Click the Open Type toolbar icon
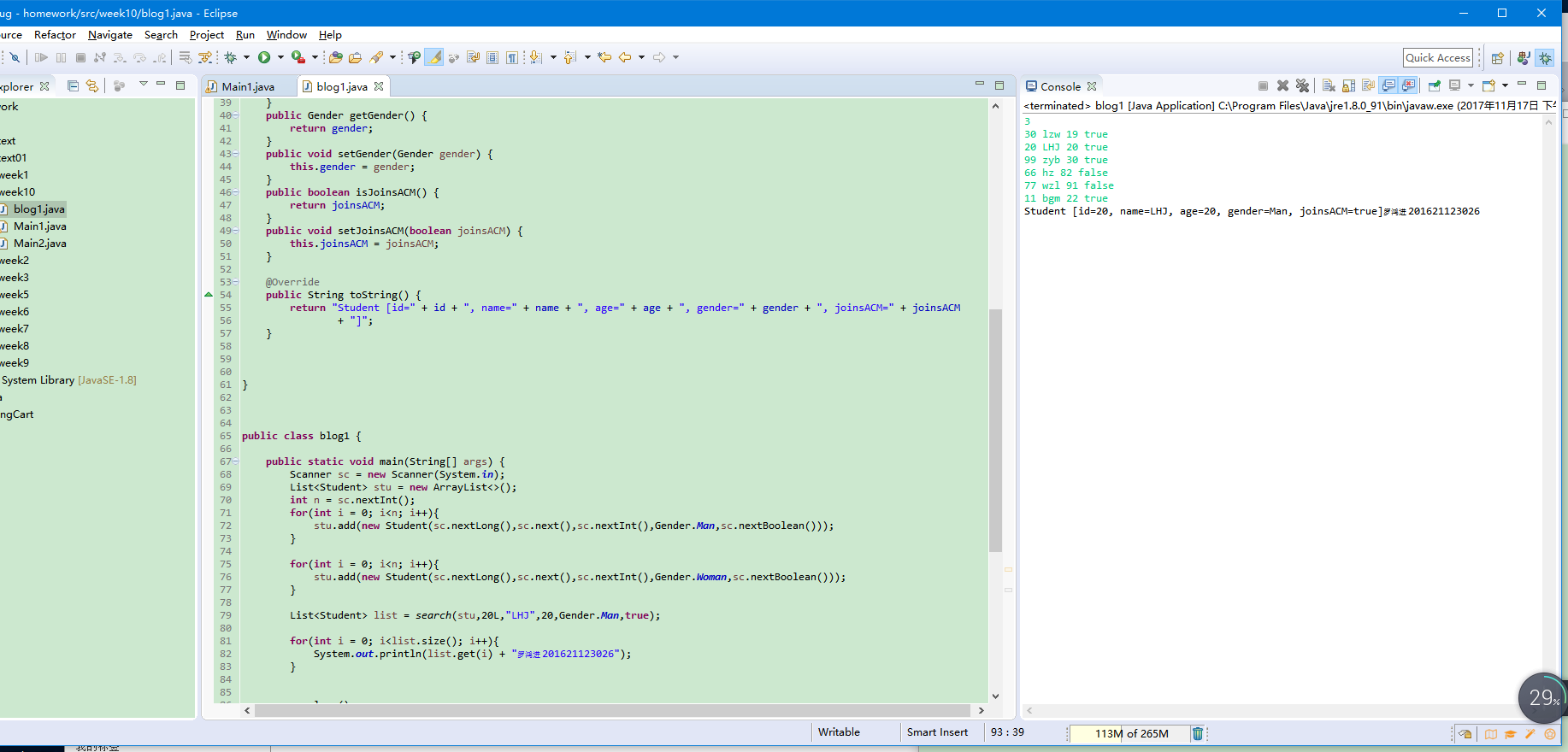1568x752 pixels. pos(335,57)
